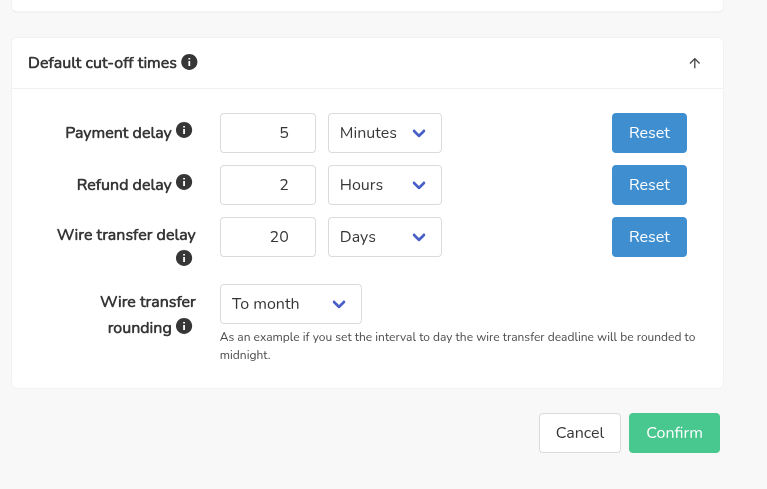Image resolution: width=767 pixels, height=489 pixels.
Task: Click the Default cut-off times heading text
Action: click(102, 63)
